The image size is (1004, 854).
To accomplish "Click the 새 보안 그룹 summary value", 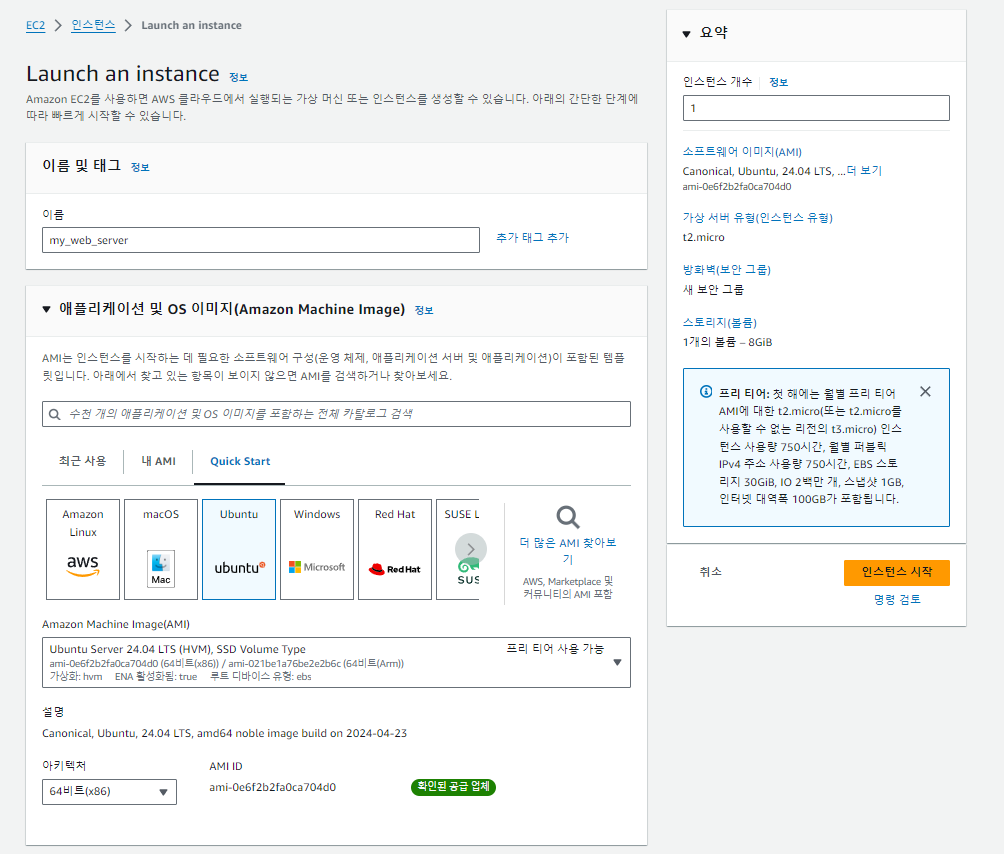I will pos(713,290).
